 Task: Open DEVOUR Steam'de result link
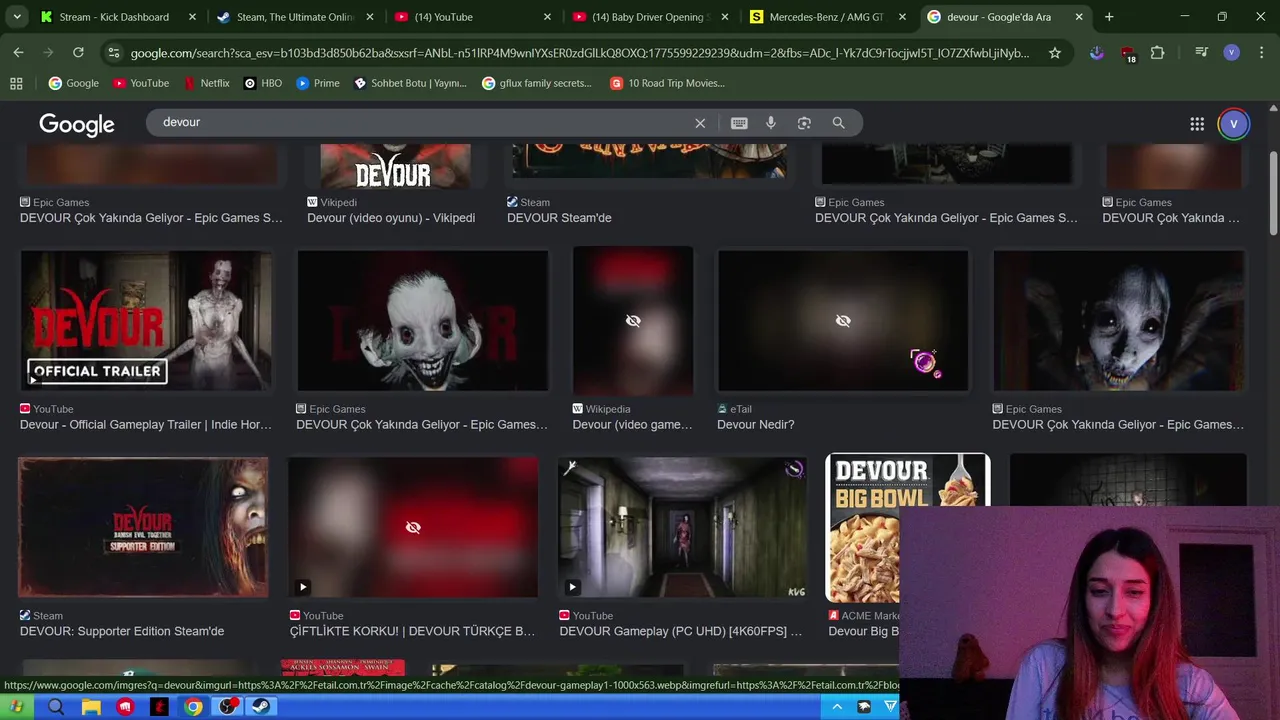[559, 218]
